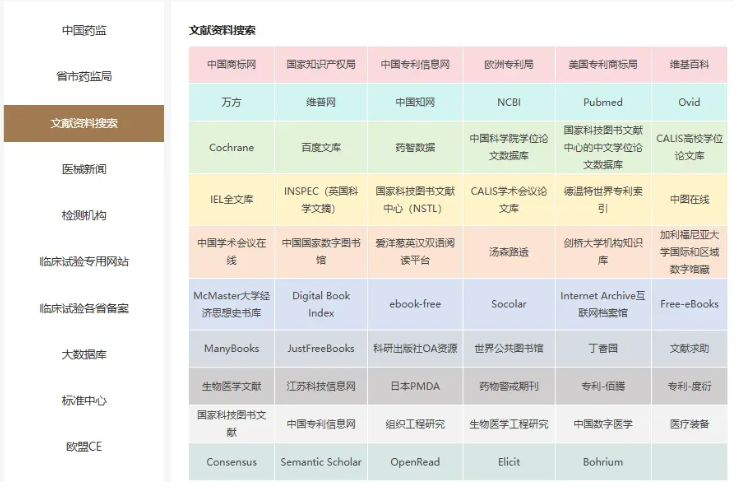The image size is (744, 489).
Task: Open Internet Archive互联网档案馆 link
Action: [611, 308]
